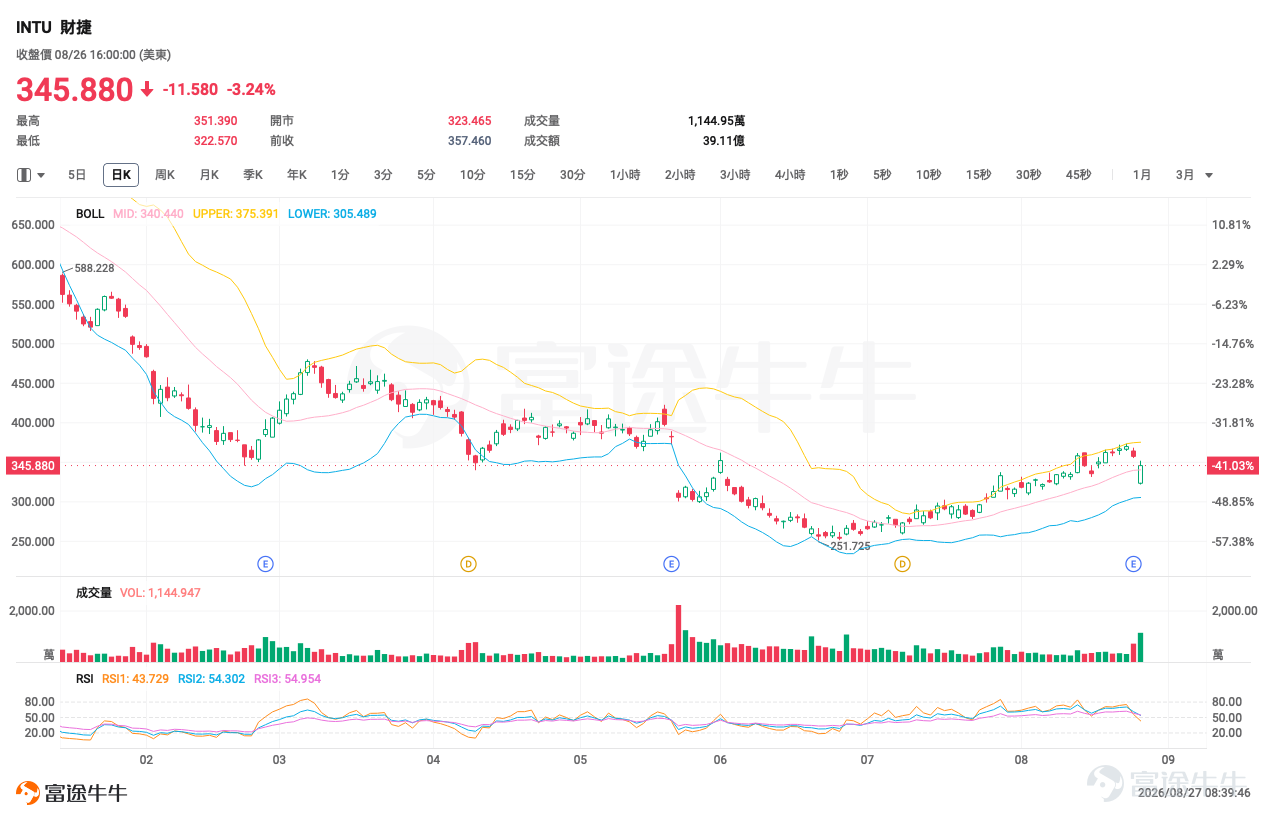Switch to the 5日 timeframe
Viewport: 1267px width, 820px height.
77,175
